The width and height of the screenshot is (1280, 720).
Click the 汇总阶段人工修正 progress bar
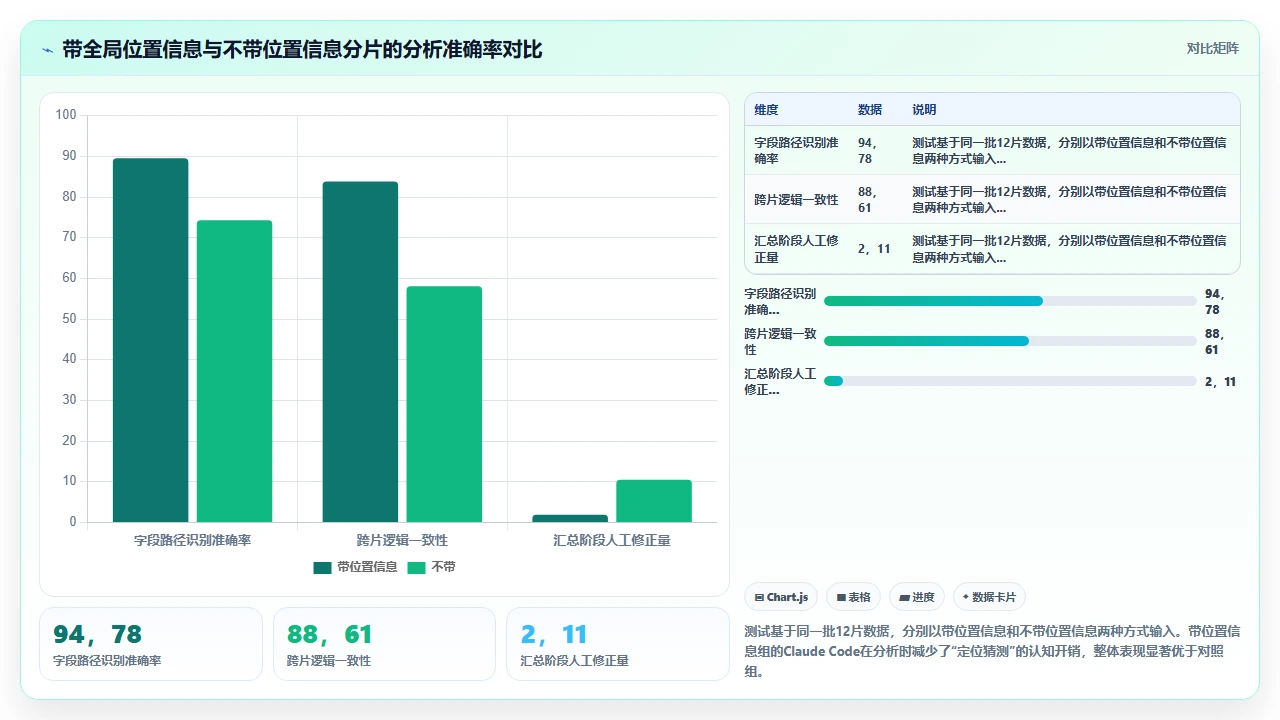coord(1010,381)
